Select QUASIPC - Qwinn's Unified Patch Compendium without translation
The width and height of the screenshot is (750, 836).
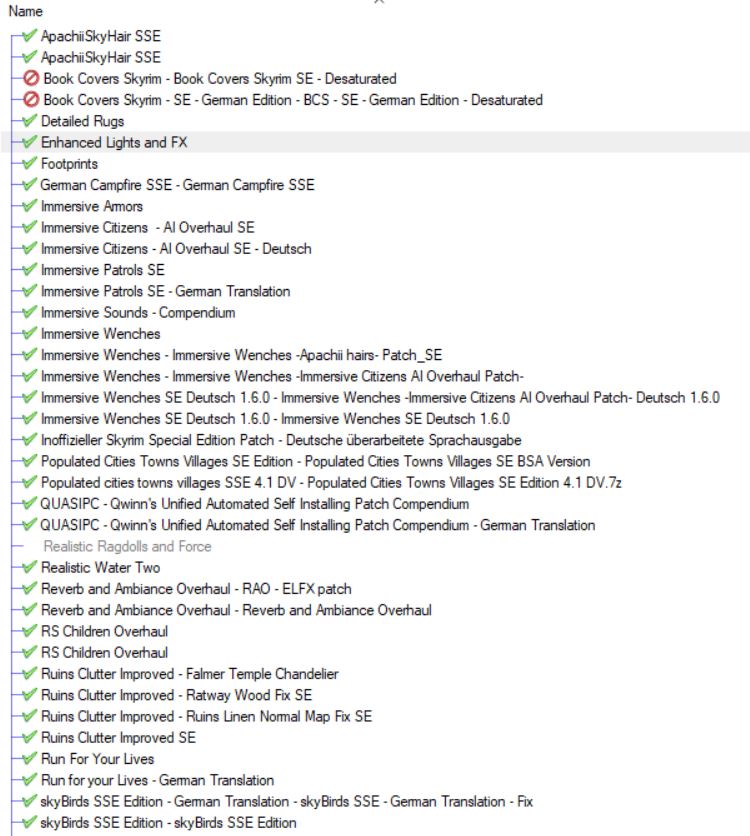pyautogui.click(x=255, y=504)
